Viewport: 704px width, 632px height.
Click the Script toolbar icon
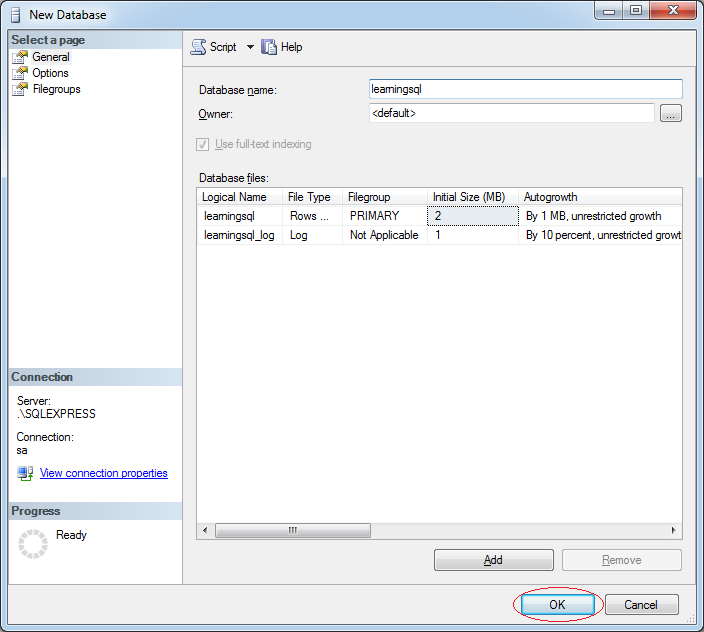point(198,47)
